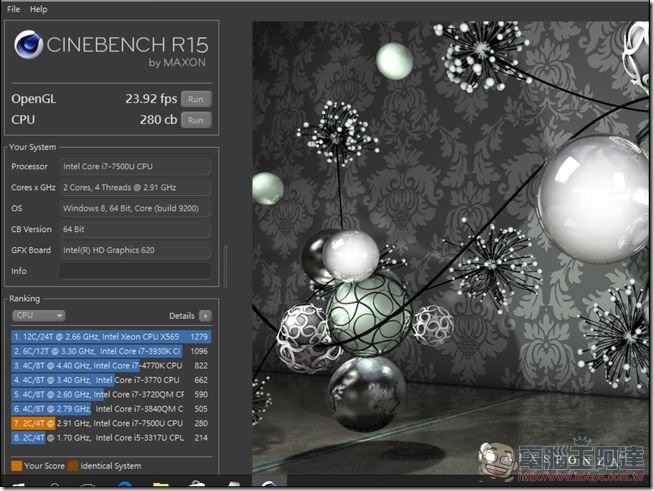Select ranking row 7 Core i7-7500U

coord(111,423)
